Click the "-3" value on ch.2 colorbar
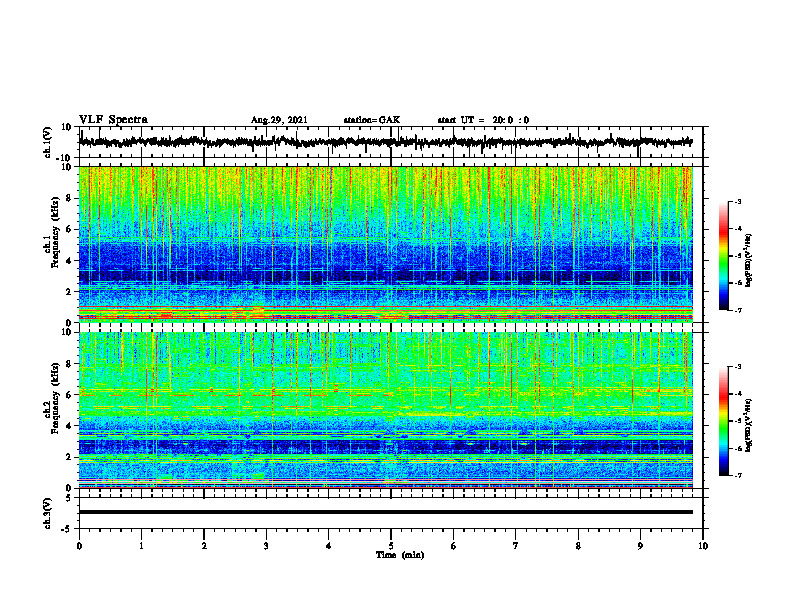 (738, 367)
